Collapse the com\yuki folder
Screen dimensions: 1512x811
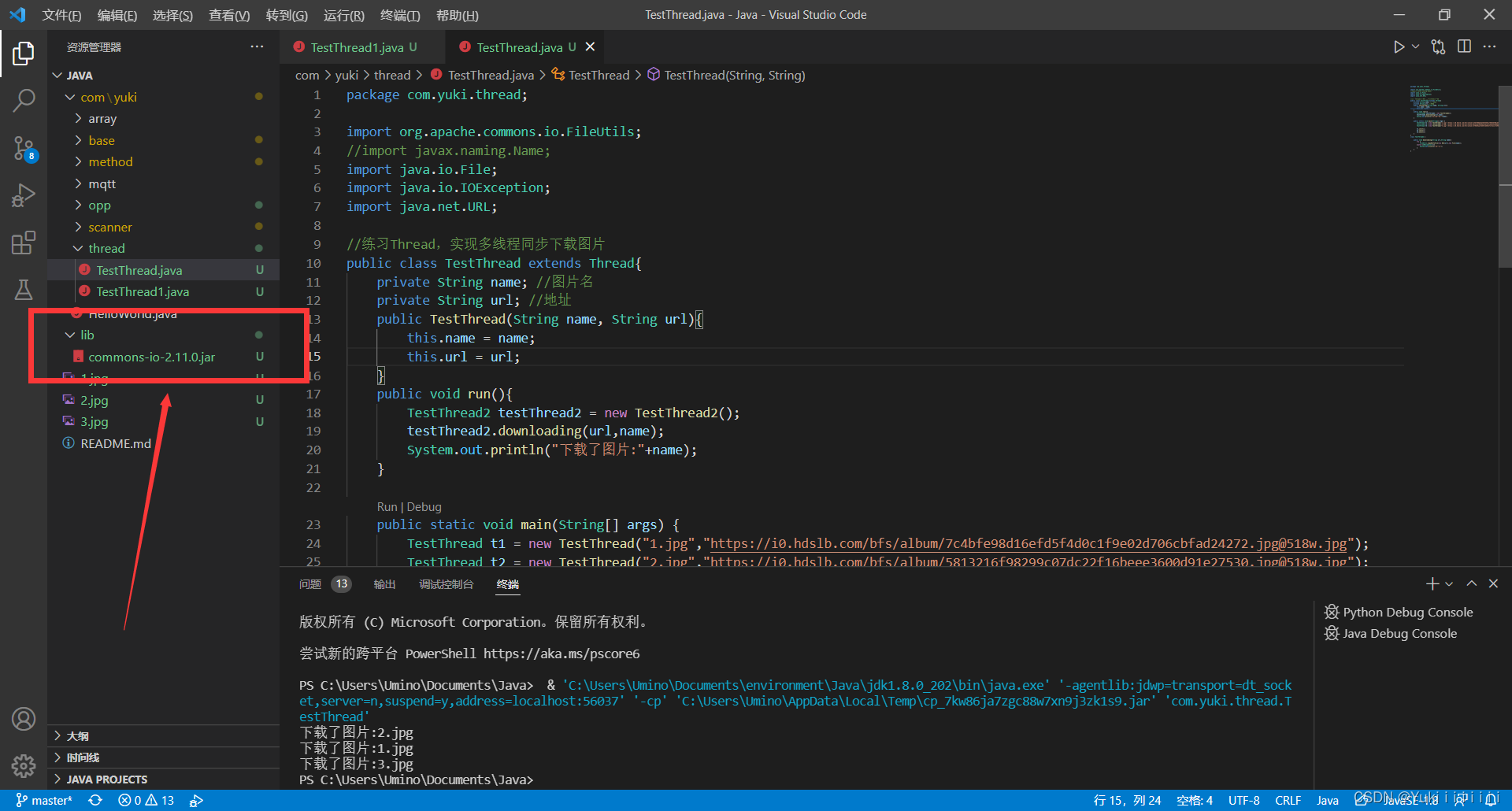point(163,97)
